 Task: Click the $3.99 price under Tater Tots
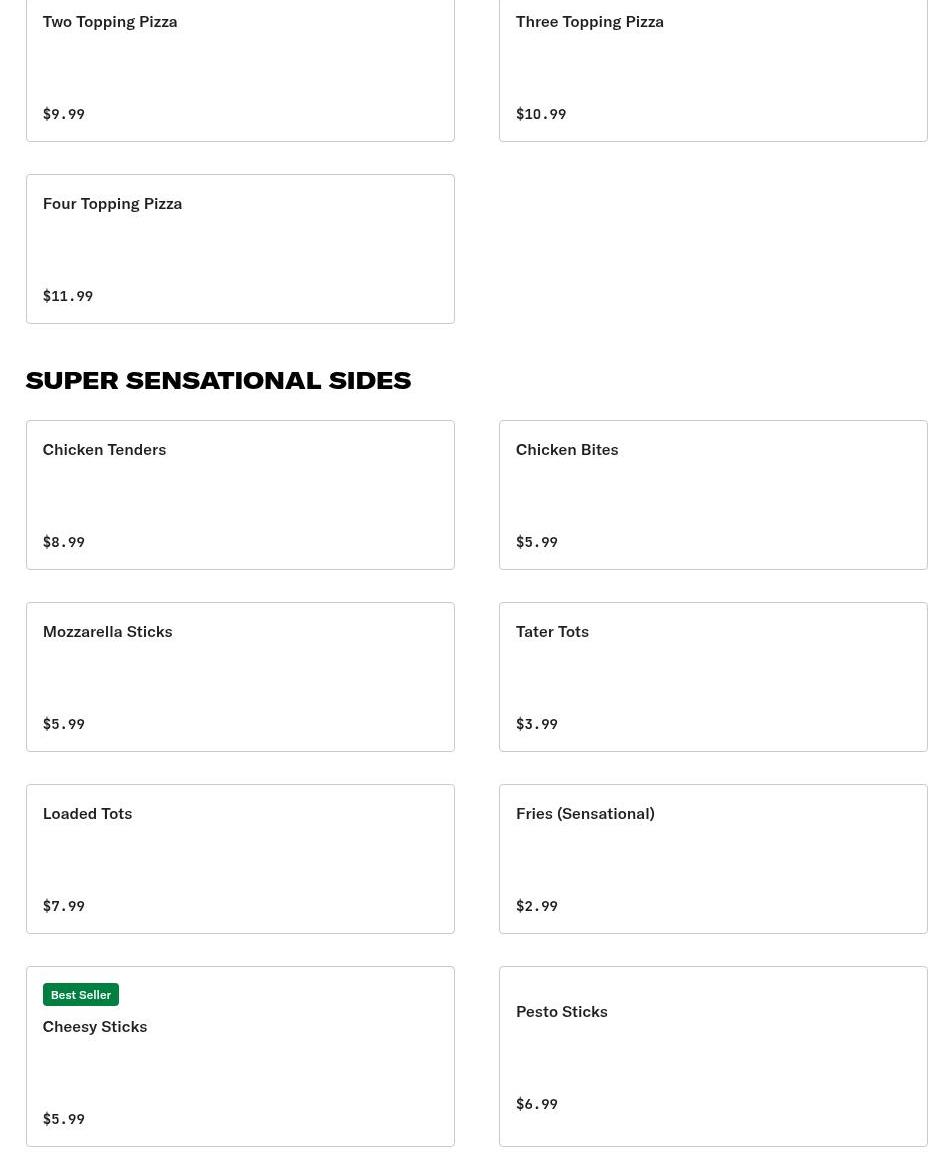pyautogui.click(x=536, y=723)
